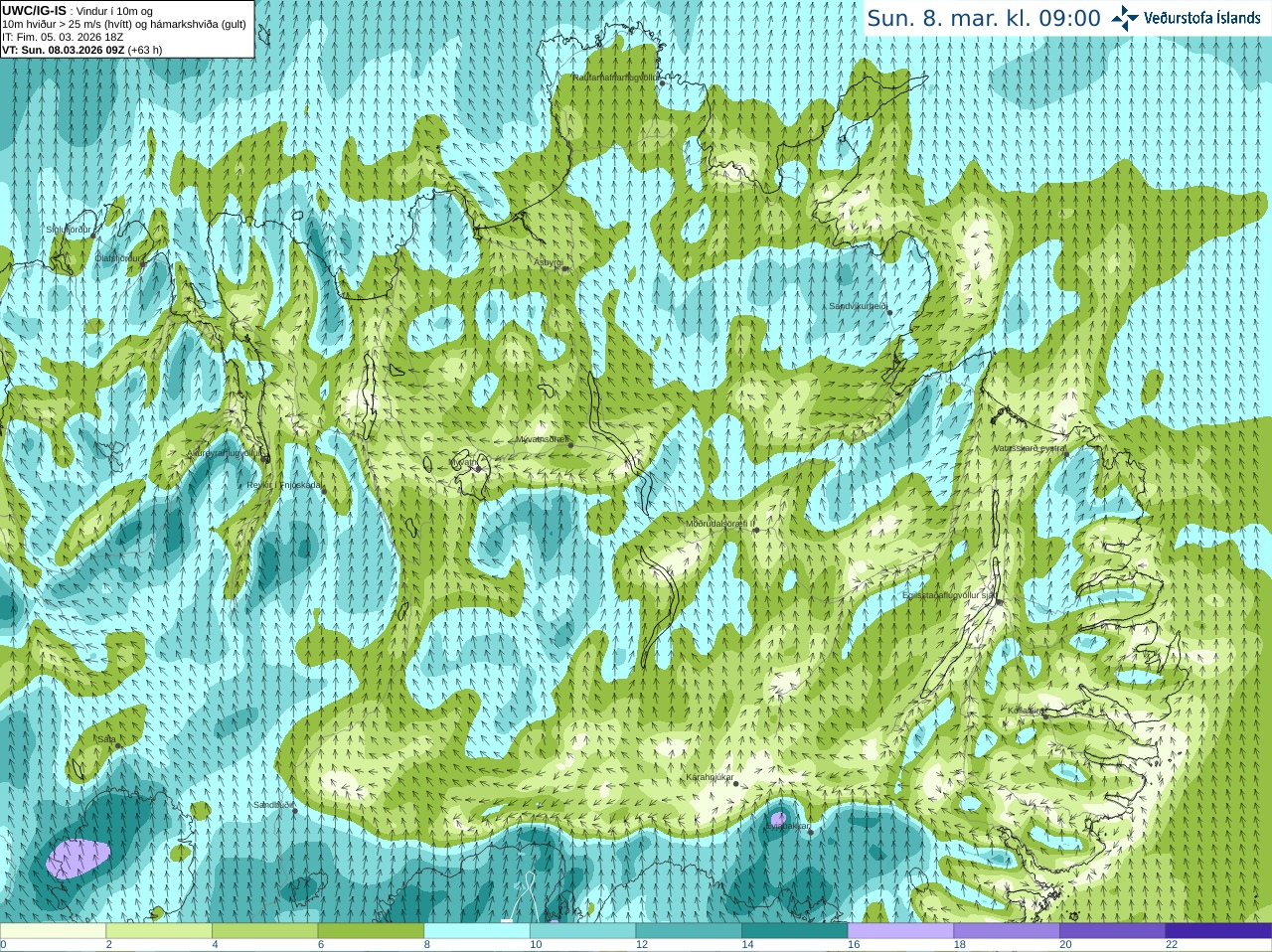Click the Vatnsskarð eystra station label
Image resolution: width=1272 pixels, height=952 pixels.
pos(1030,448)
